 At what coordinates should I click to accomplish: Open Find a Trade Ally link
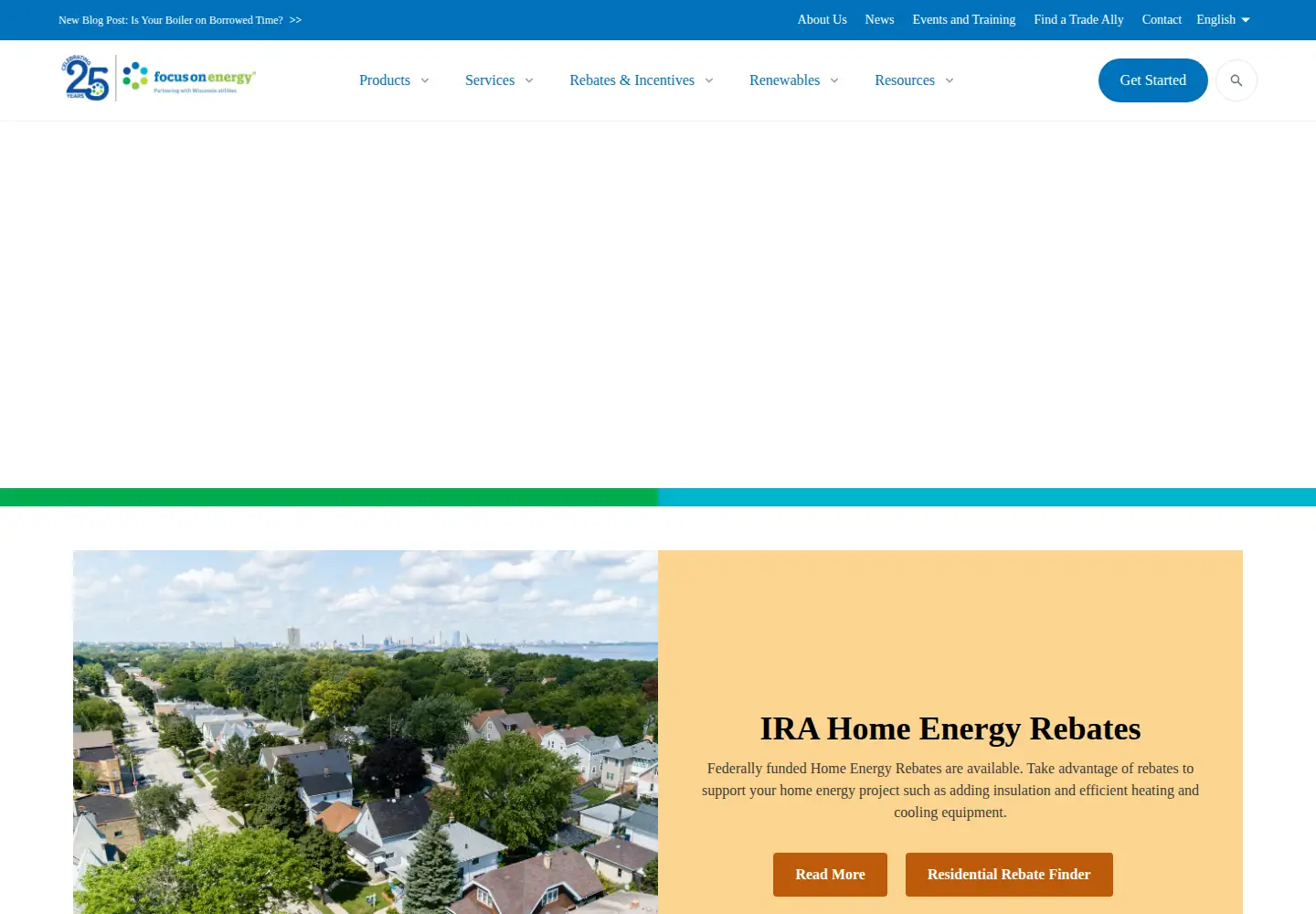[x=1078, y=19]
